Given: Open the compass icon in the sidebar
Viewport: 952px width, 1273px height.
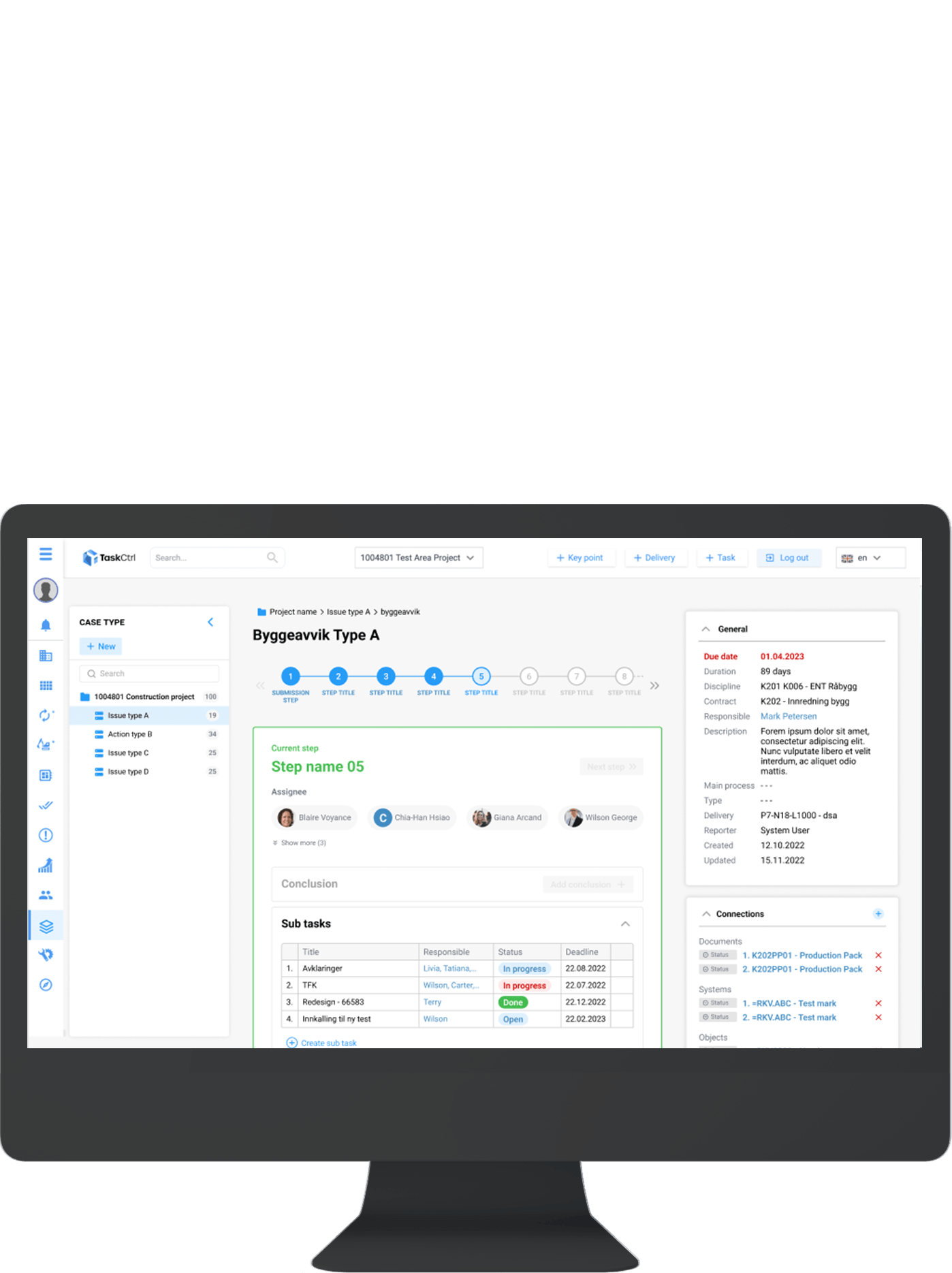Looking at the screenshot, I should tap(46, 985).
